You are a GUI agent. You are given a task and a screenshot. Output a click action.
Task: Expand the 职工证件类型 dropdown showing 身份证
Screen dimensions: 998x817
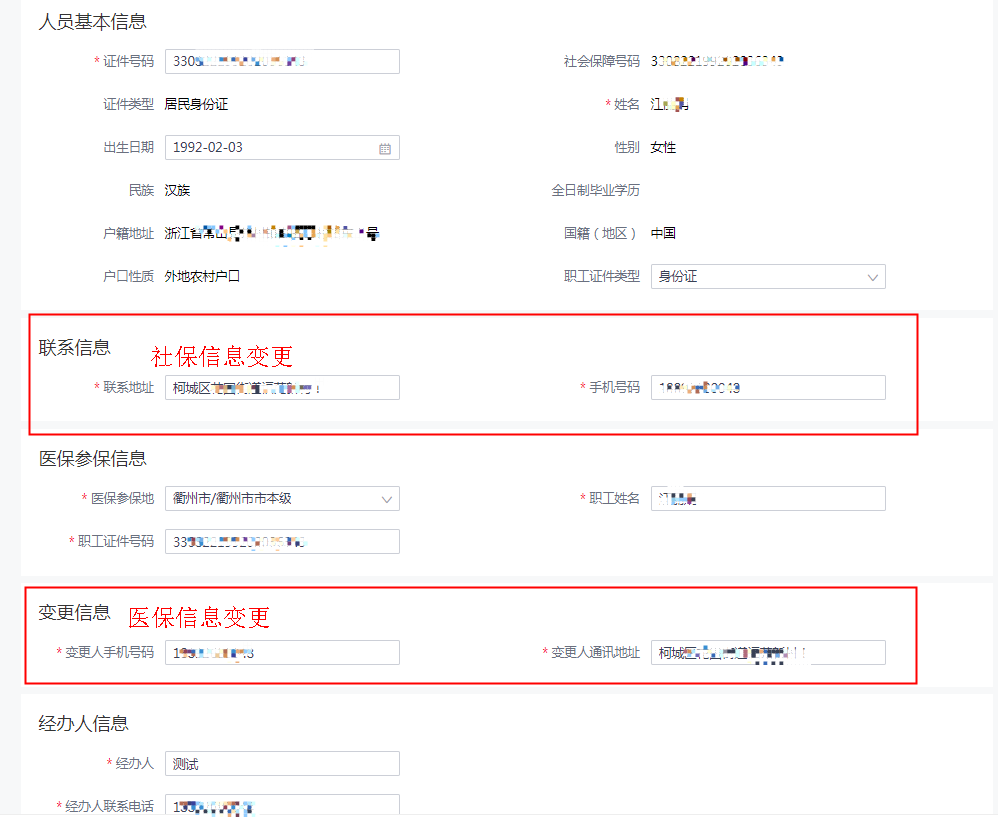coord(768,276)
